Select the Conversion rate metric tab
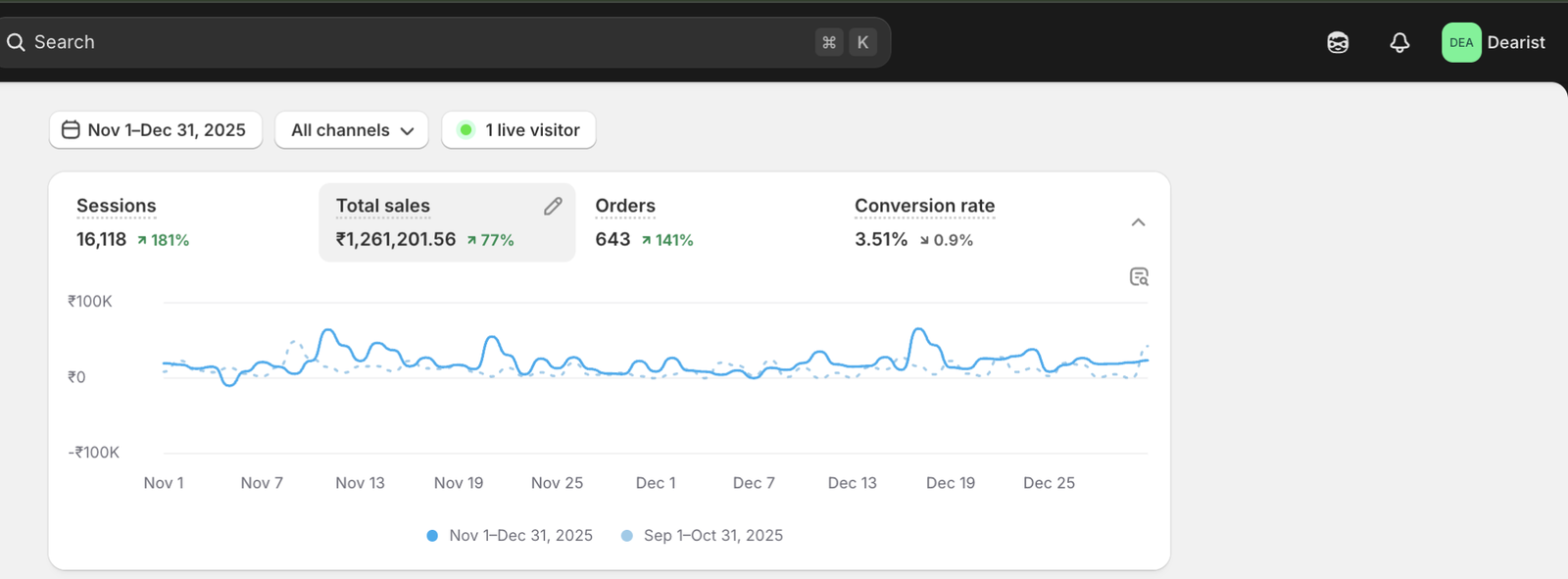The image size is (1568, 579). 923,222
